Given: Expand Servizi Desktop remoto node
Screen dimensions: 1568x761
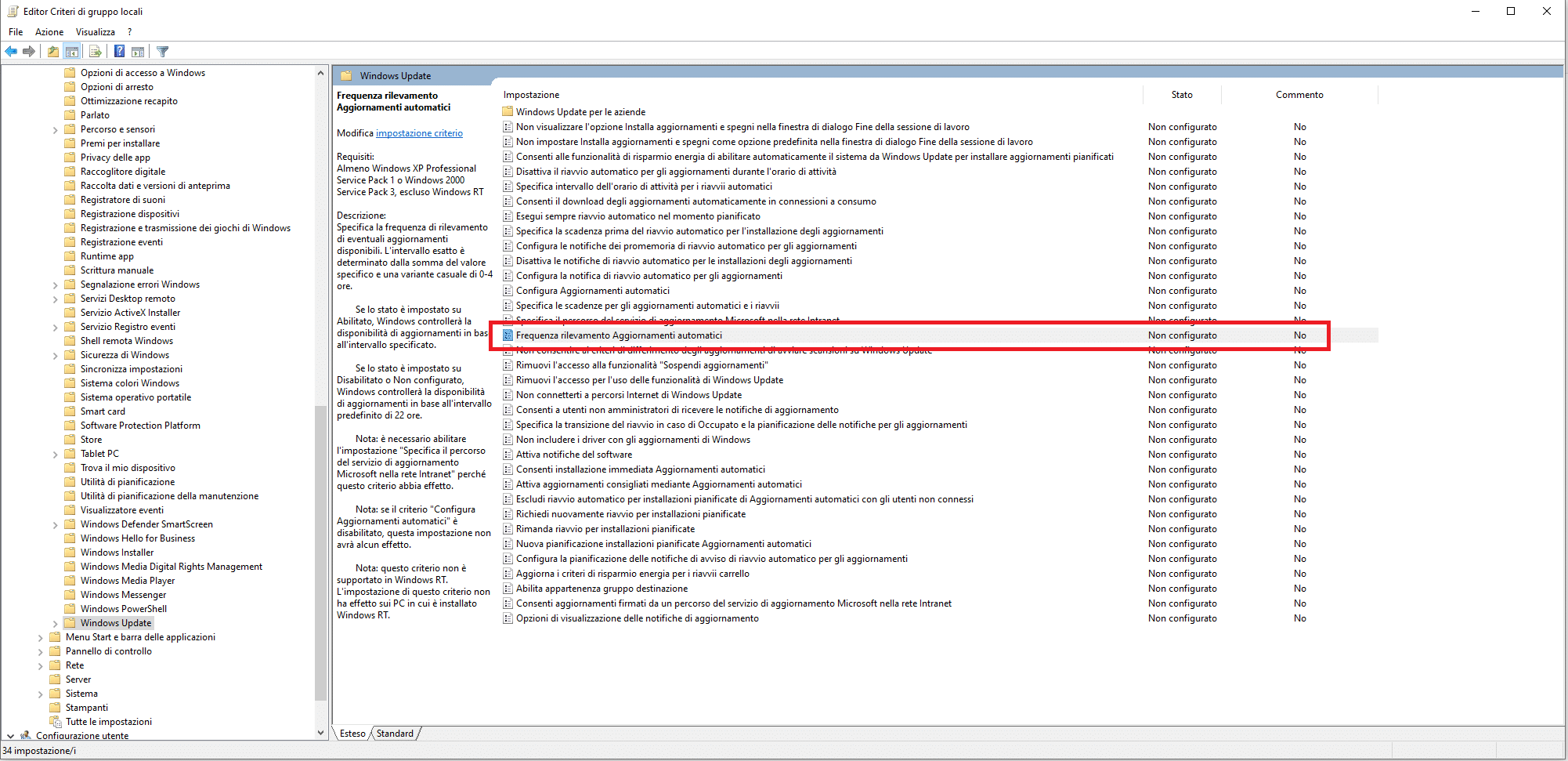Looking at the screenshot, I should pyautogui.click(x=55, y=299).
